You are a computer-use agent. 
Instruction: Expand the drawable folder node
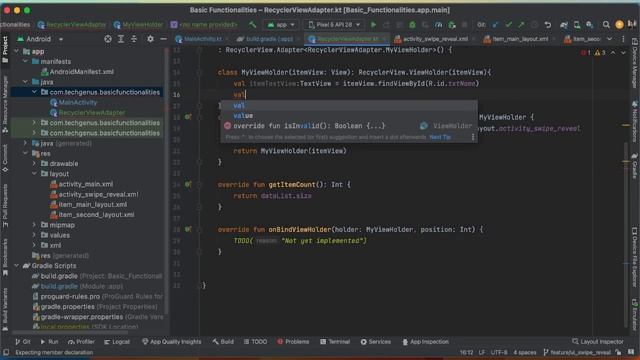(34, 163)
